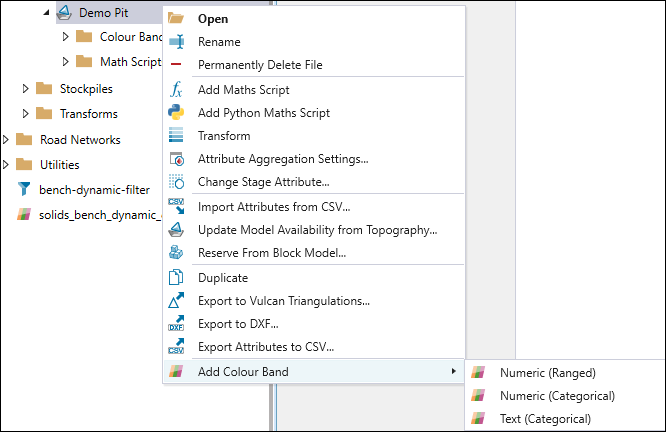Click the Reserve From Block Model icon
The height and width of the screenshot is (432, 666).
coord(176,252)
